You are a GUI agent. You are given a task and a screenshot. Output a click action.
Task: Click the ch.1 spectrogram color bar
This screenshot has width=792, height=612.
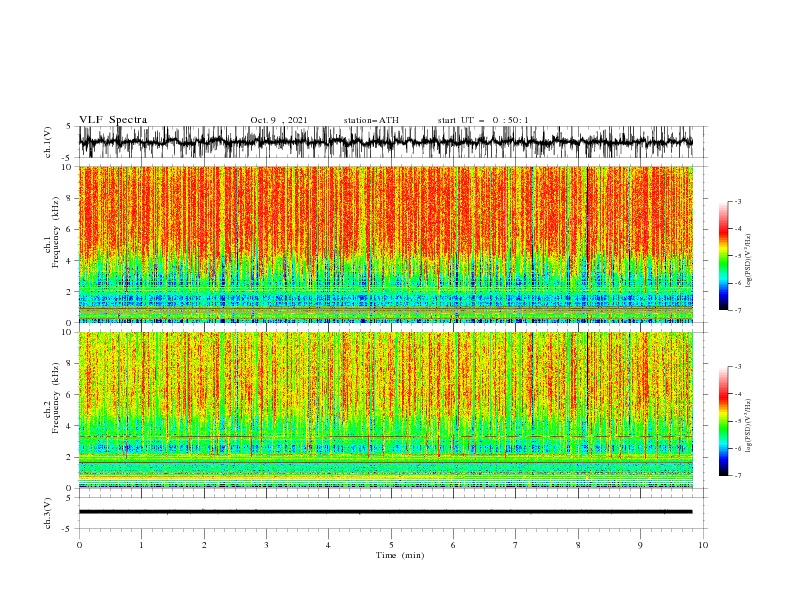click(x=724, y=256)
